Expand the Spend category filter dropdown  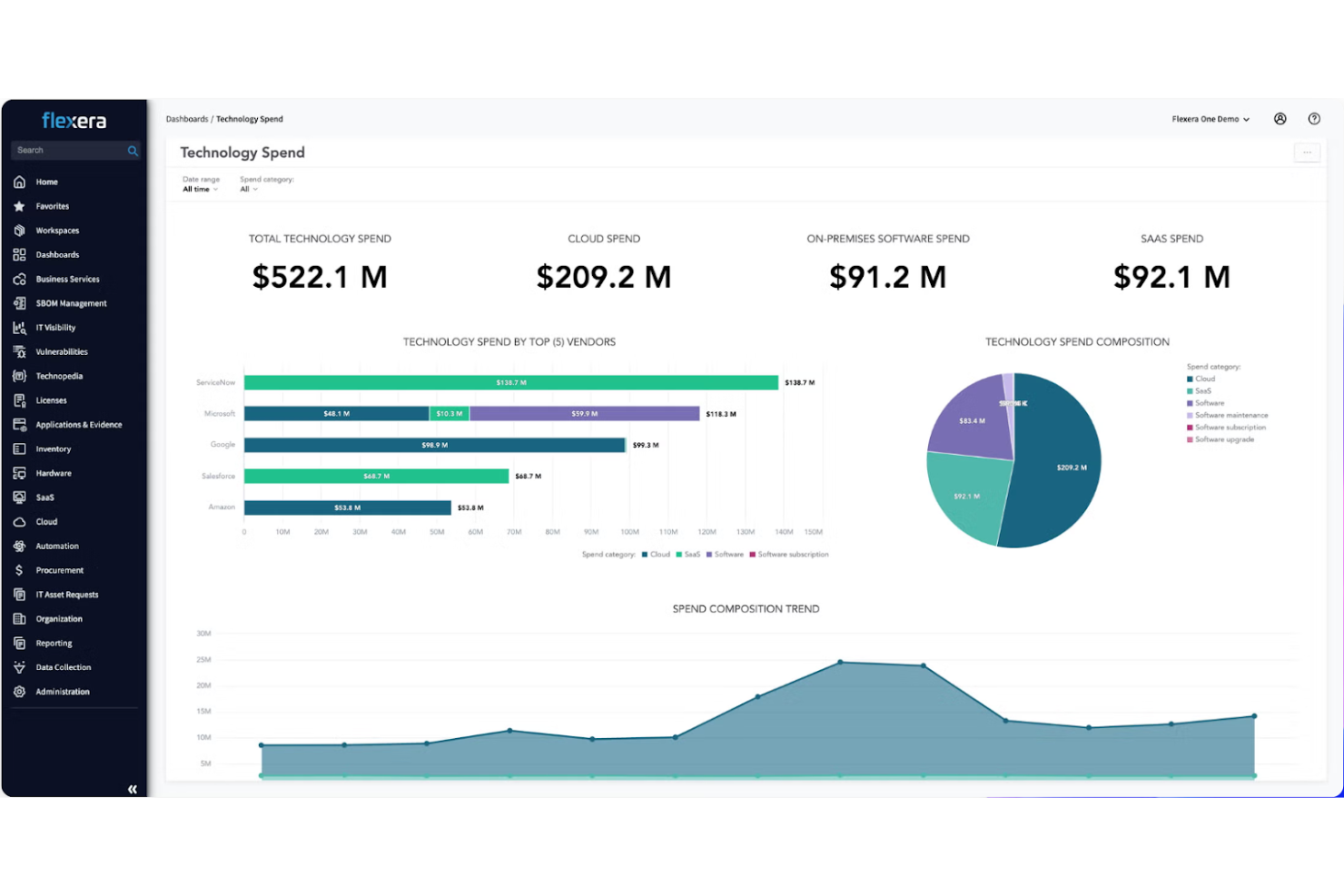coord(250,189)
